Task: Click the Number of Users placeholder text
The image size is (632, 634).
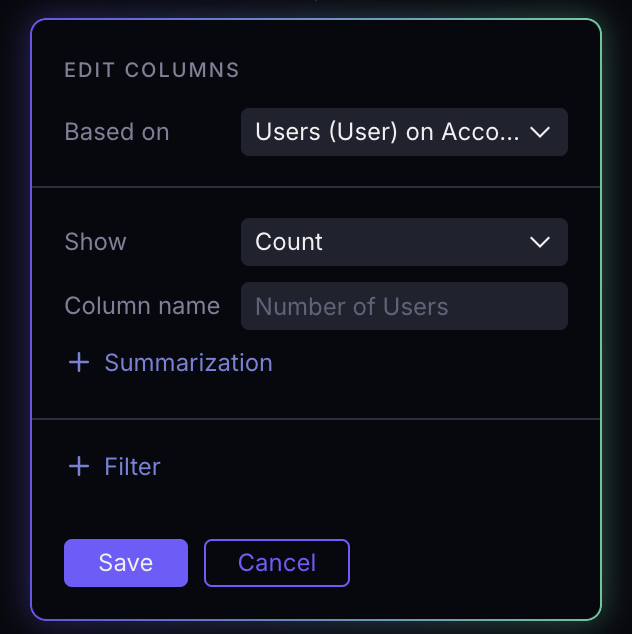Action: pyautogui.click(x=352, y=306)
